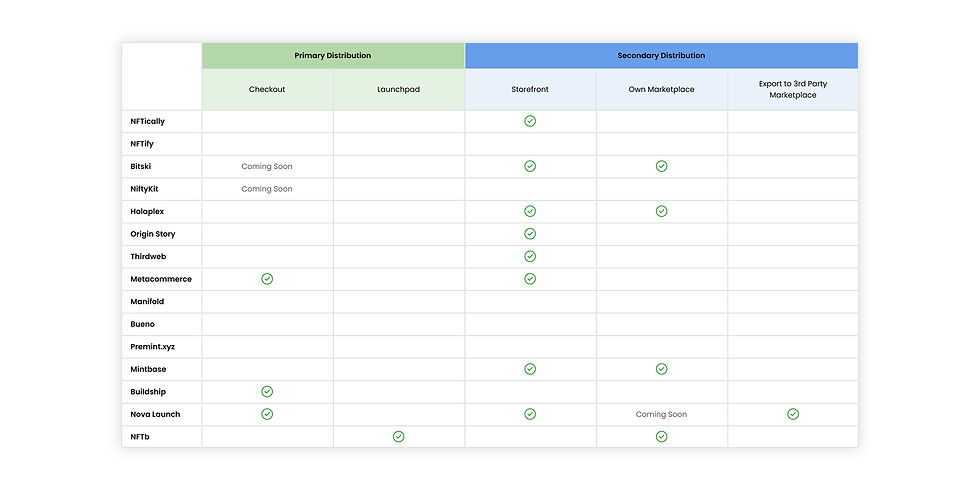
Task: Click the Mintbase Storefront check mark
Action: (530, 369)
